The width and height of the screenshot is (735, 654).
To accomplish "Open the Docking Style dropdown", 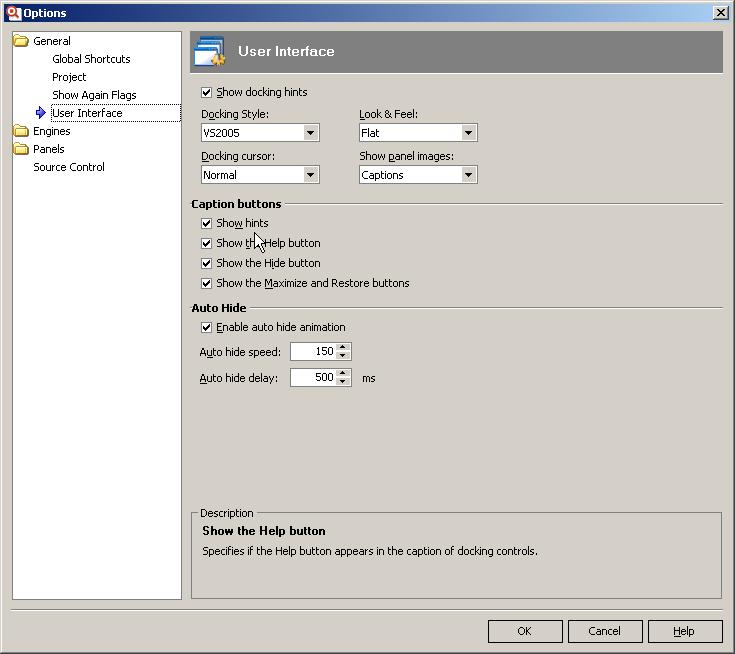I will (310, 133).
